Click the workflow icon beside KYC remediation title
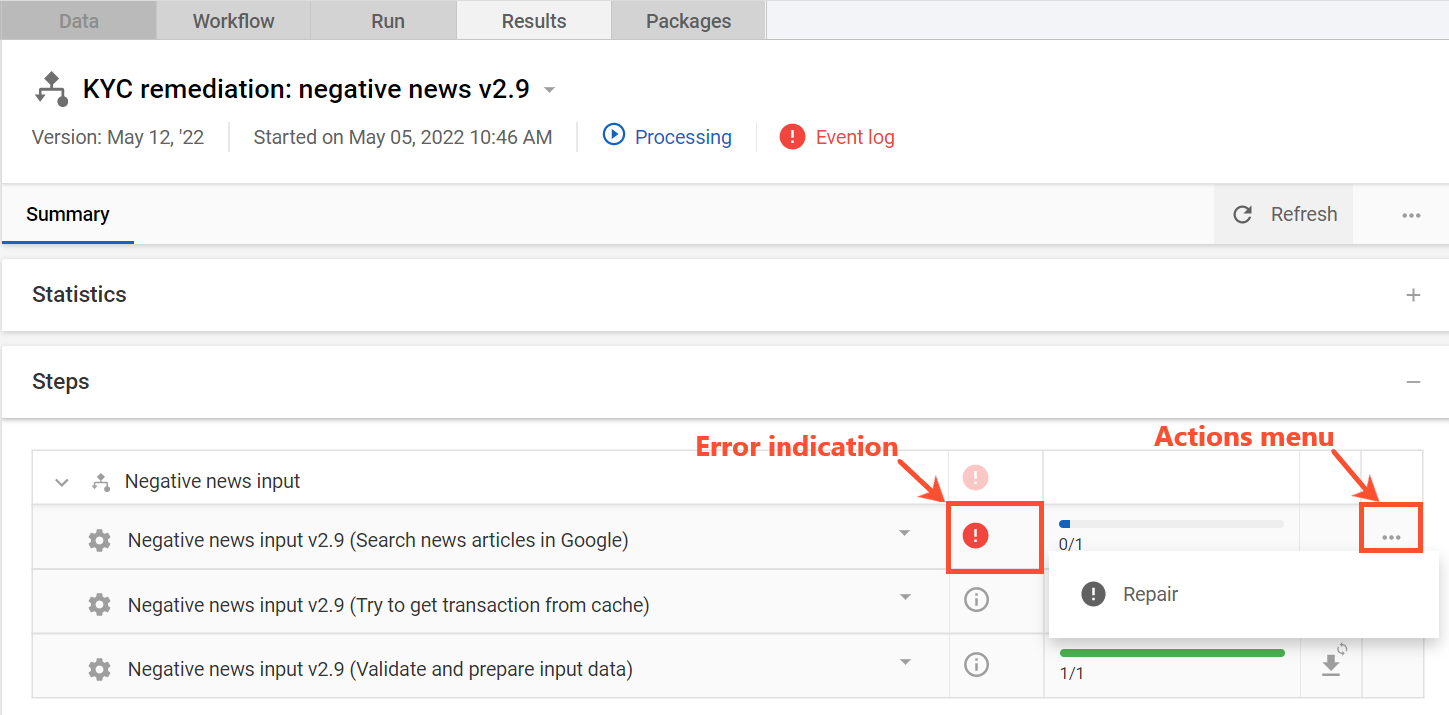This screenshot has width=1449, height=715. pos(51,89)
